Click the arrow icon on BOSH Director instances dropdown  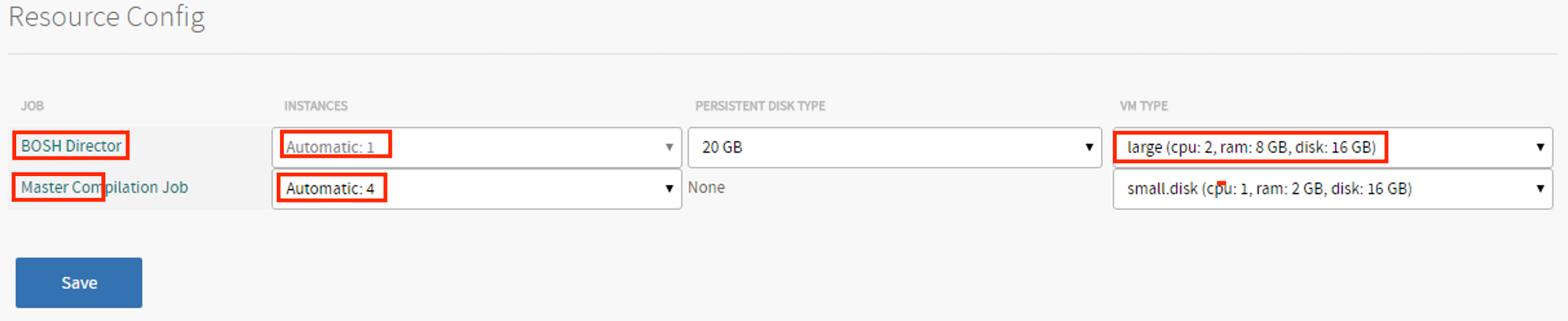[x=669, y=148]
